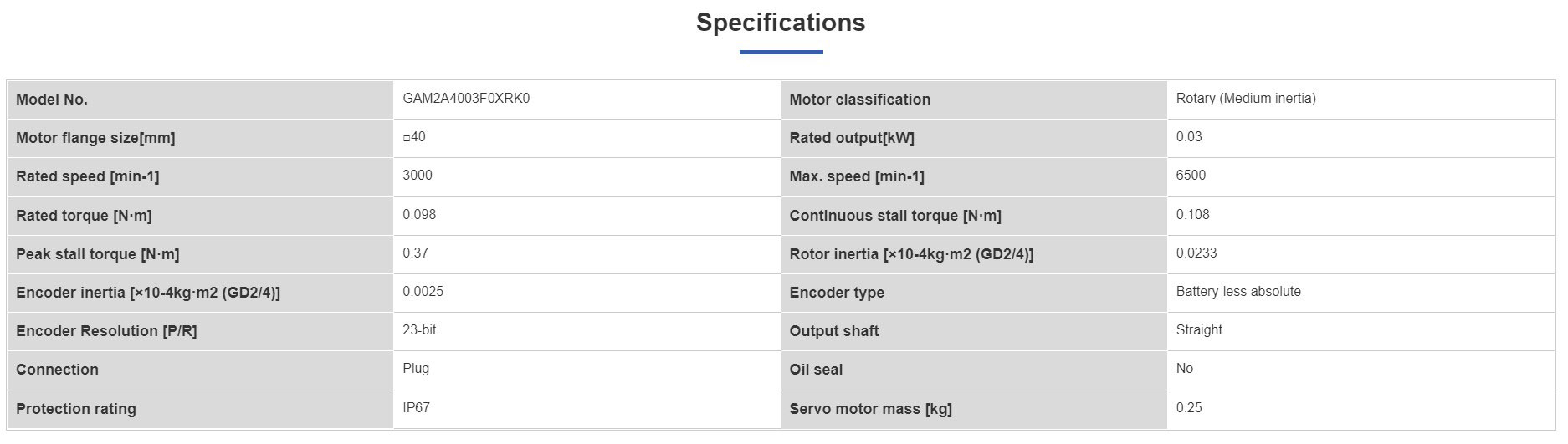Select the max speed value 6500

tap(1191, 176)
